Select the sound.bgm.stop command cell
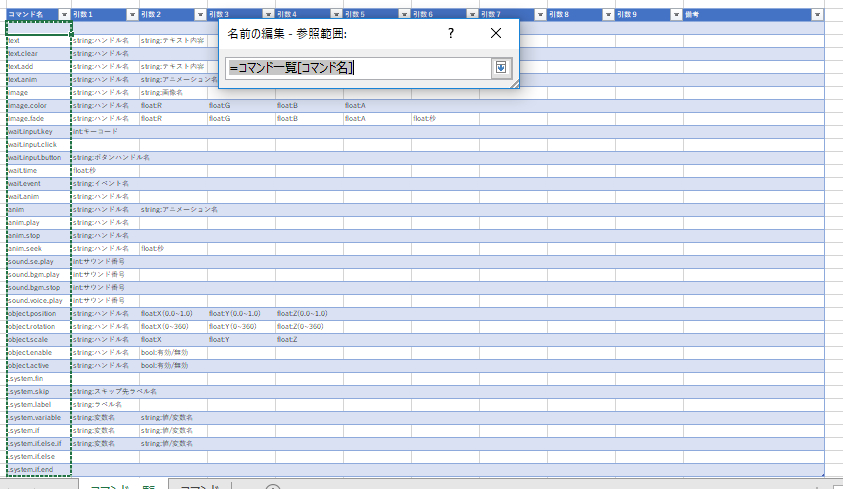Screen dimensions: 843x489 point(39,287)
